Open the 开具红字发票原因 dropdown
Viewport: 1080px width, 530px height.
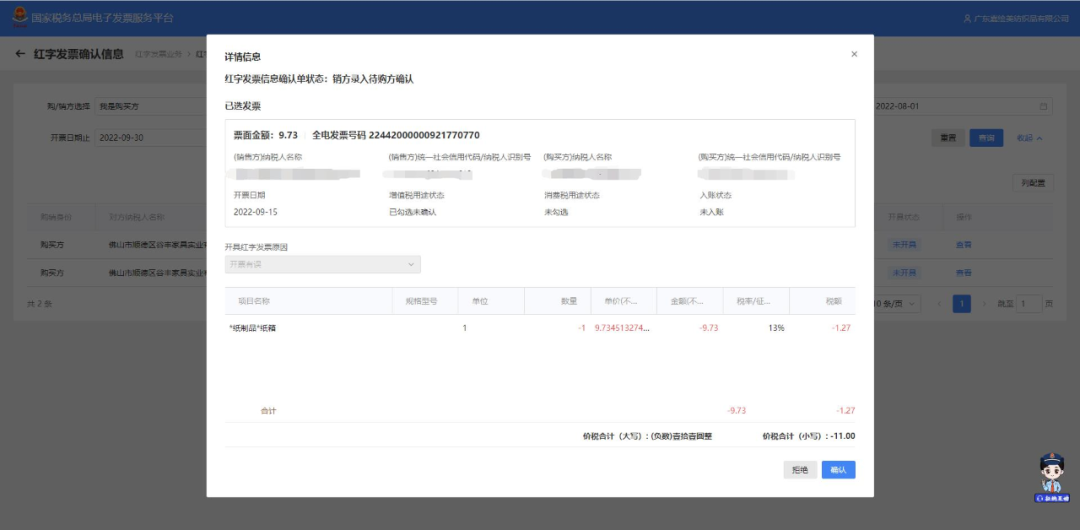pos(322,264)
